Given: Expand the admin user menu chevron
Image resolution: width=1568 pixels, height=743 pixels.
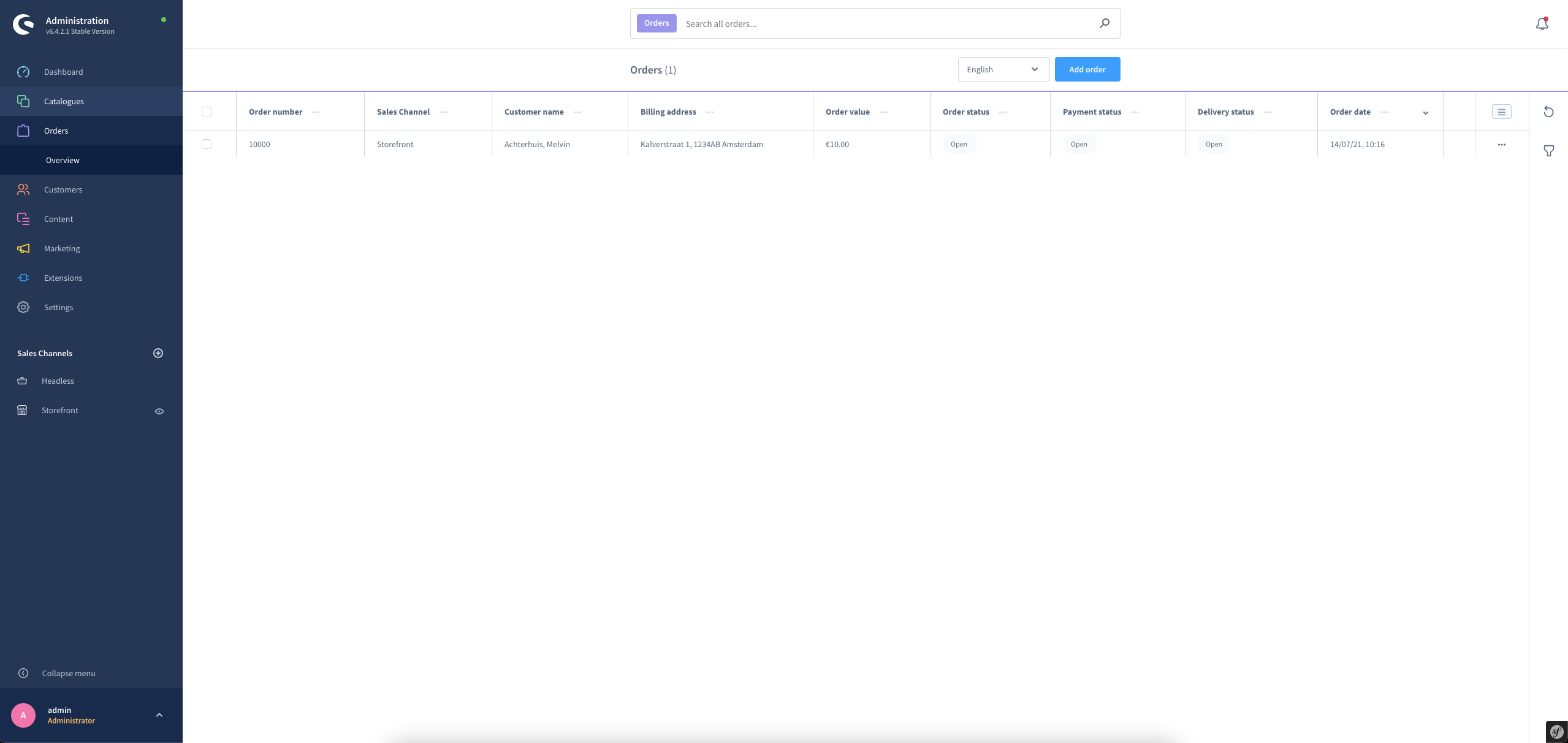Looking at the screenshot, I should [159, 715].
